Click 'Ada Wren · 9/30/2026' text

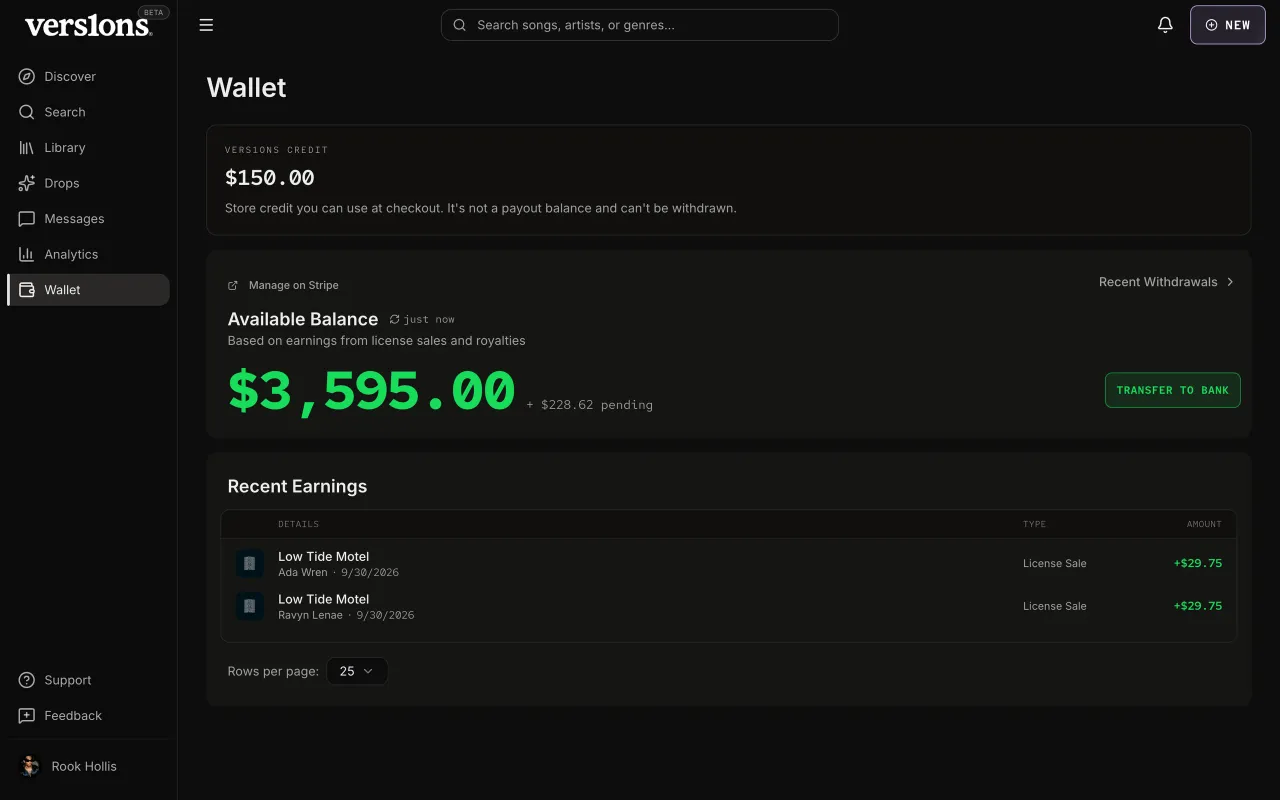coord(338,573)
